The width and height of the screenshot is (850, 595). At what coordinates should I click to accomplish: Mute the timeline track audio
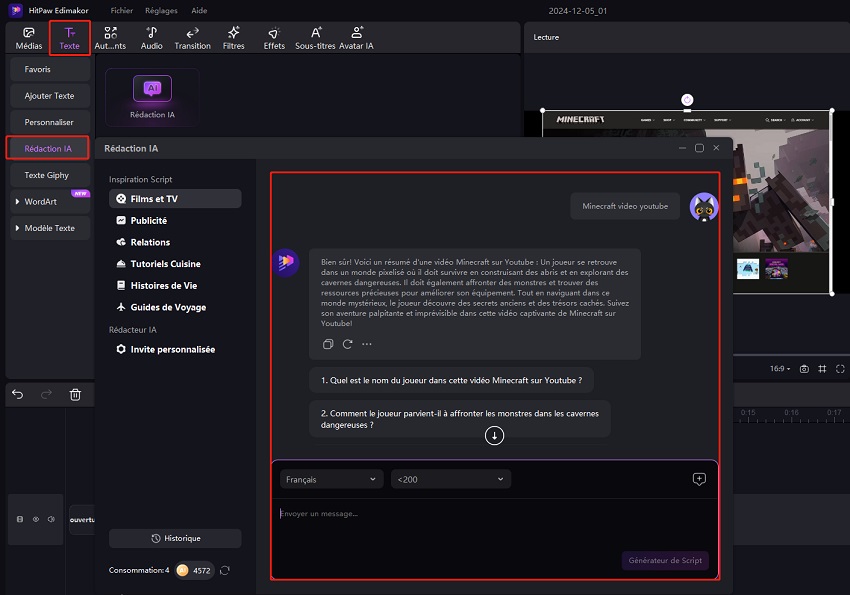click(51, 519)
